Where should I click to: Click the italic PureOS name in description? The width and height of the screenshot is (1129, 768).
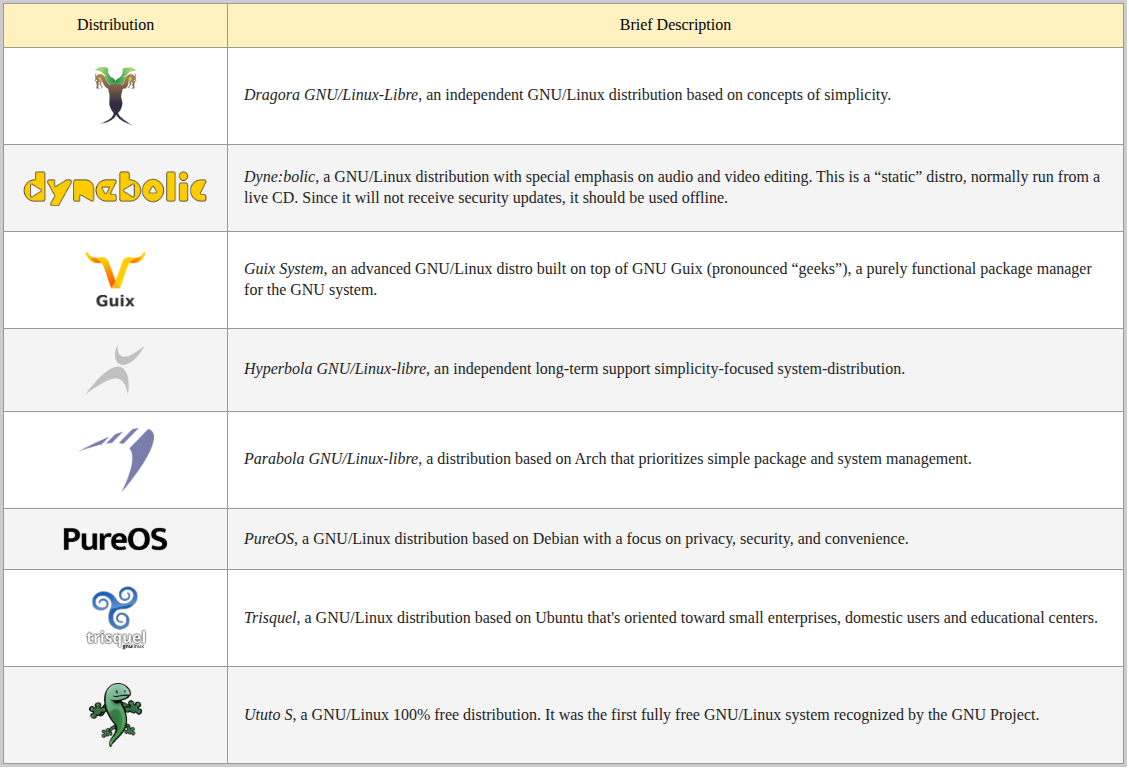(269, 539)
